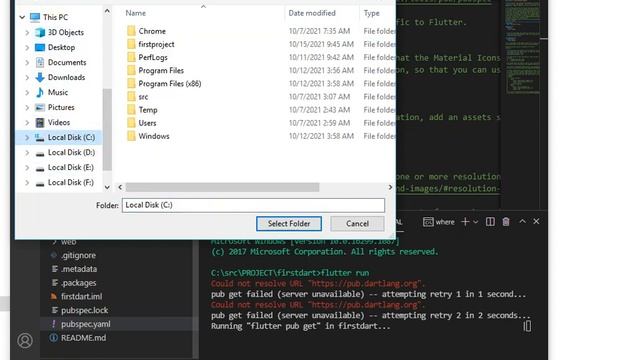Expand the Desktop tree node
Screen dimensions: 640x360
click(x=27, y=47)
